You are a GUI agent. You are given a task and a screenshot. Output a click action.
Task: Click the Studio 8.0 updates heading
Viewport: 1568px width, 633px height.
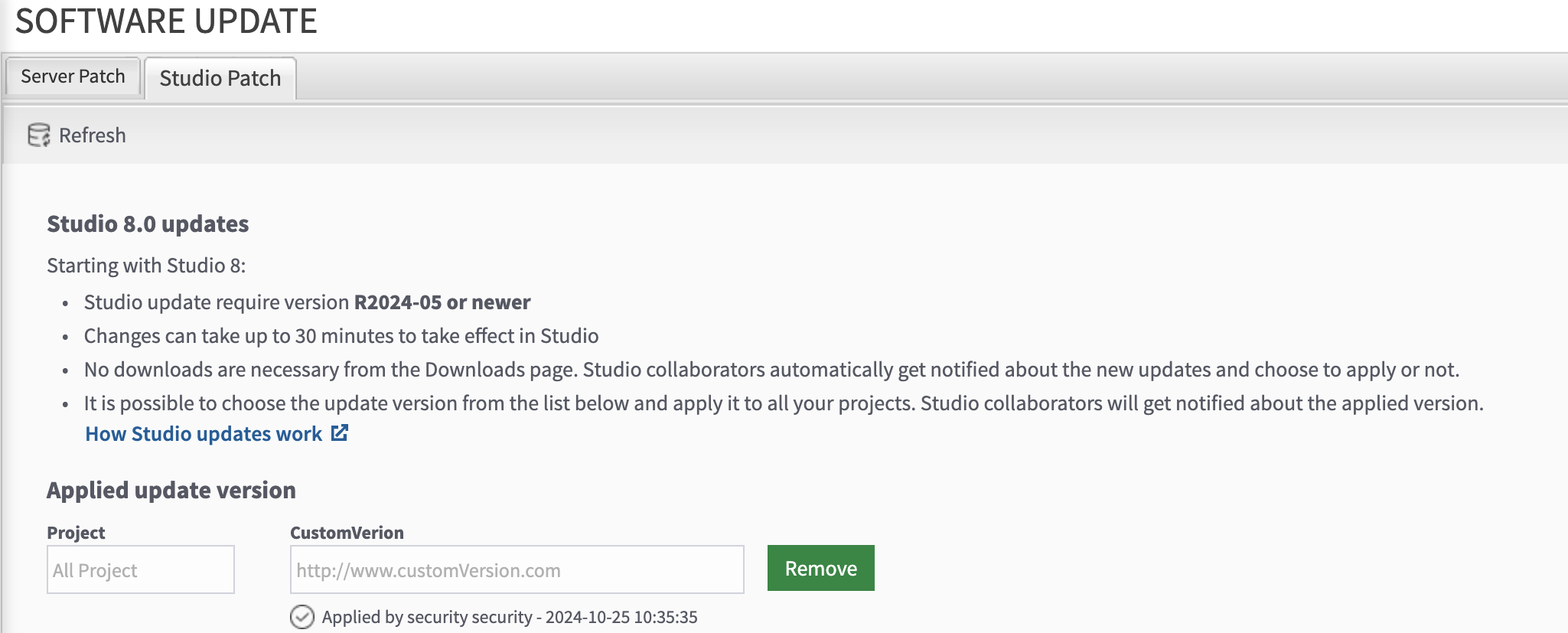click(148, 224)
